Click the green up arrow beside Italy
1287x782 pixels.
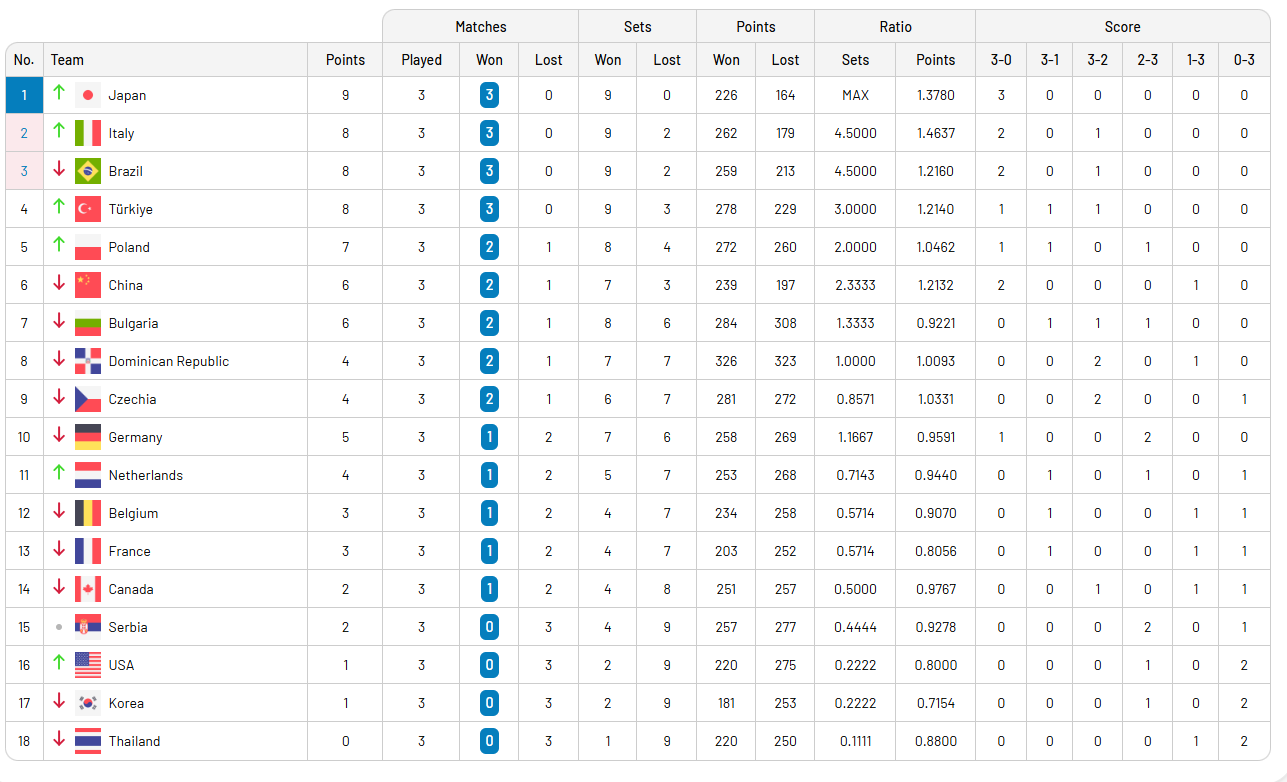pos(59,131)
